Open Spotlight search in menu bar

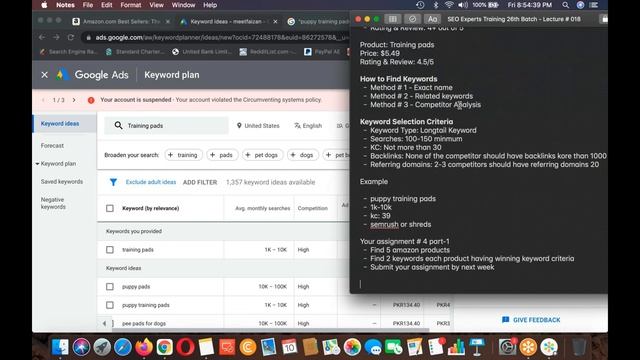pos(565,5)
